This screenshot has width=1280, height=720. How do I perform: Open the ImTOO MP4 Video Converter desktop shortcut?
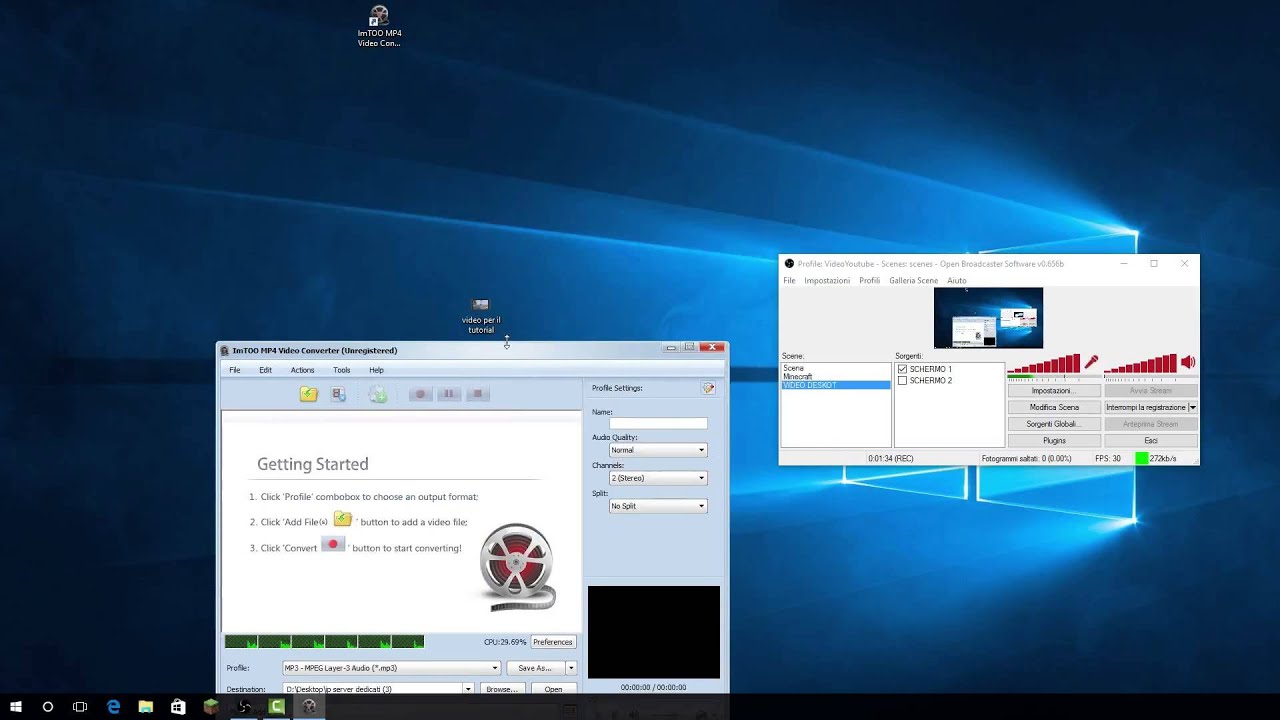(x=379, y=27)
